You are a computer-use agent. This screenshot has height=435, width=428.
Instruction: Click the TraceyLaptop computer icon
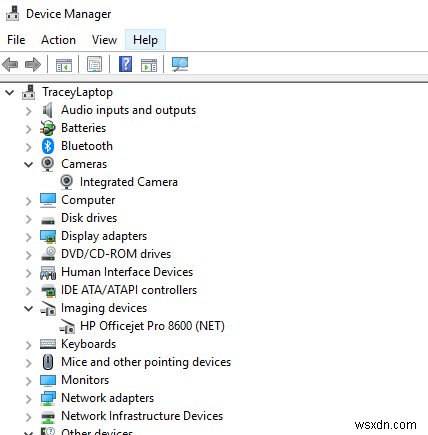point(29,92)
